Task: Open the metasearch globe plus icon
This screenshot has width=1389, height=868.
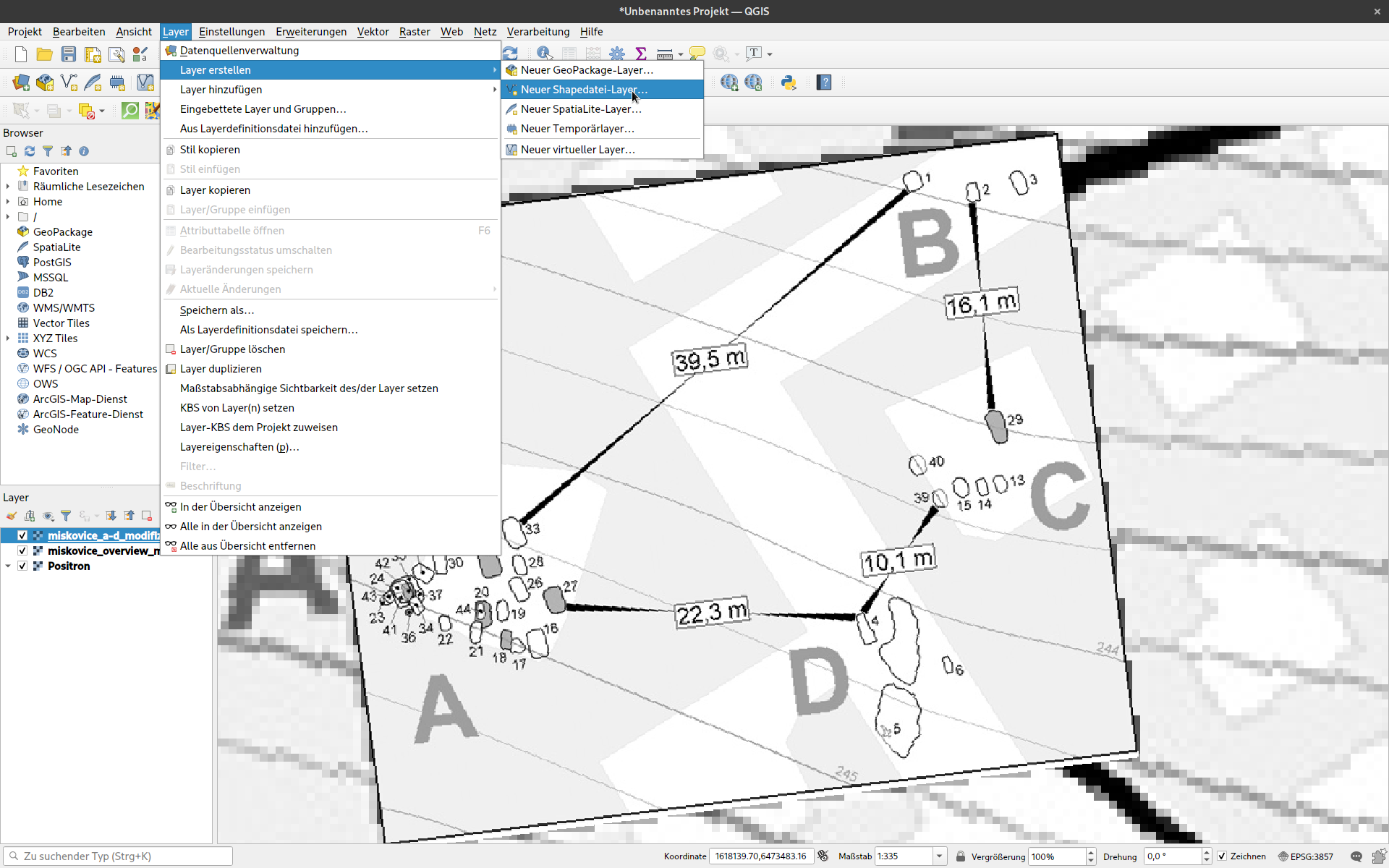Action: (729, 82)
